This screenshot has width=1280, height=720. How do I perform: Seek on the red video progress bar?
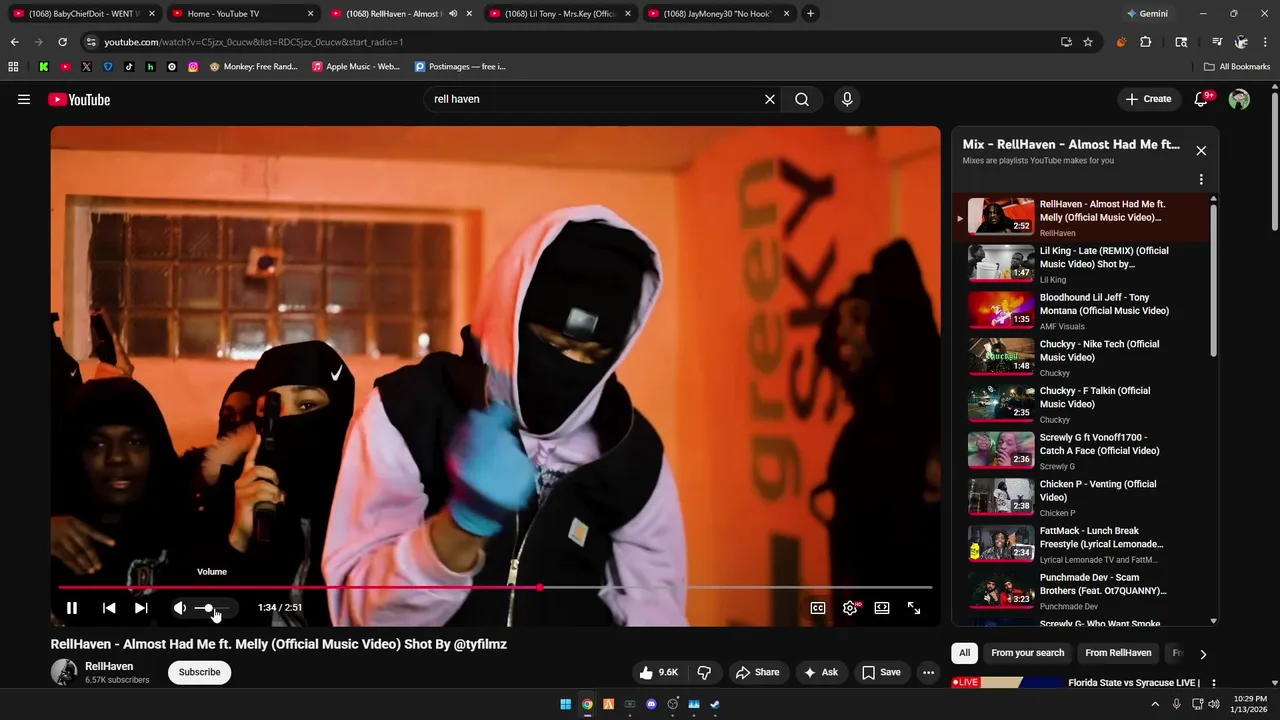(495, 588)
